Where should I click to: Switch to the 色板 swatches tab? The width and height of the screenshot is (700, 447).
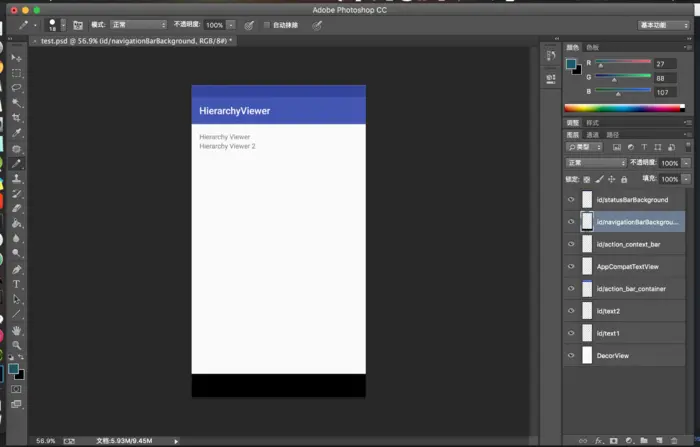click(x=592, y=47)
